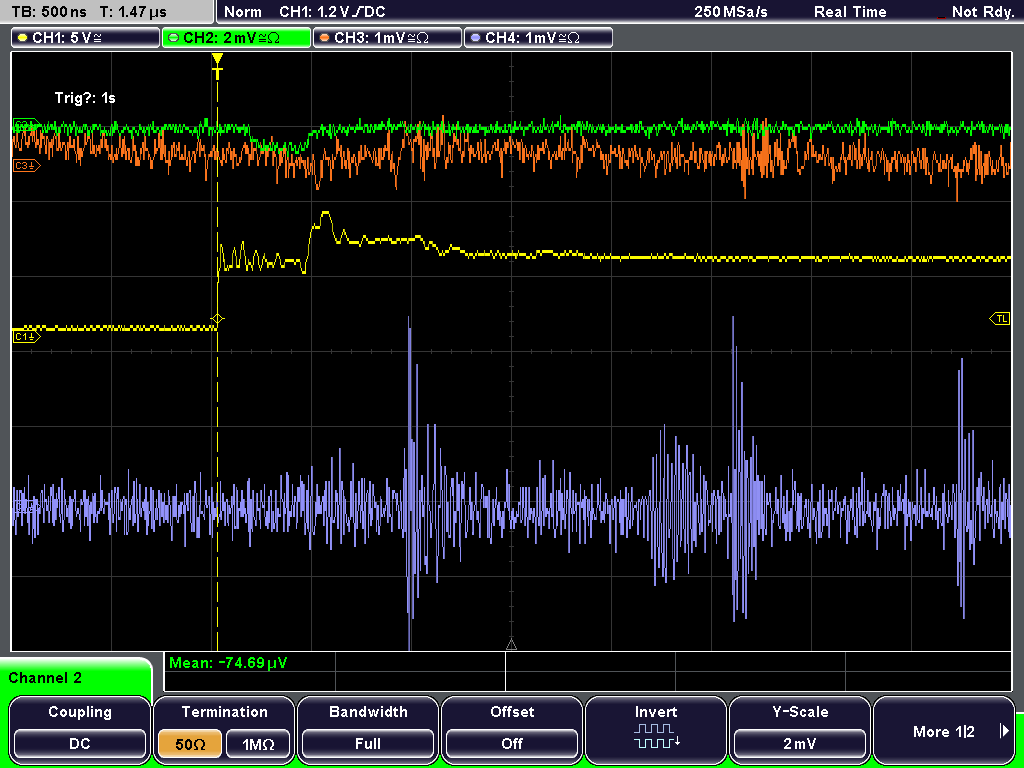1024x768 pixels.
Task: Click the time reference triangle at bottom of grid
Action: 511,645
